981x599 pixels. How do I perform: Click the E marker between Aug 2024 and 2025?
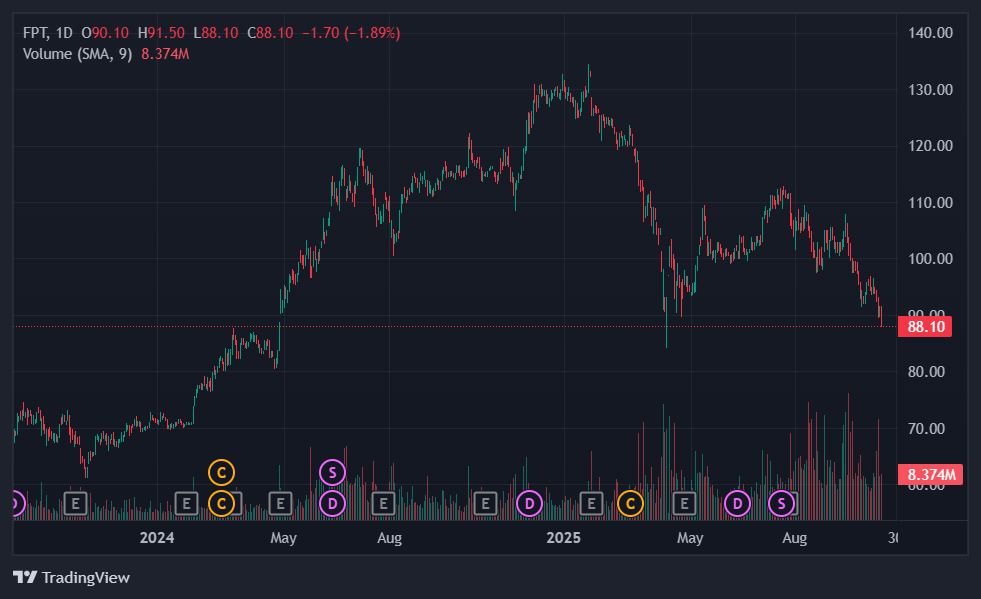click(485, 503)
